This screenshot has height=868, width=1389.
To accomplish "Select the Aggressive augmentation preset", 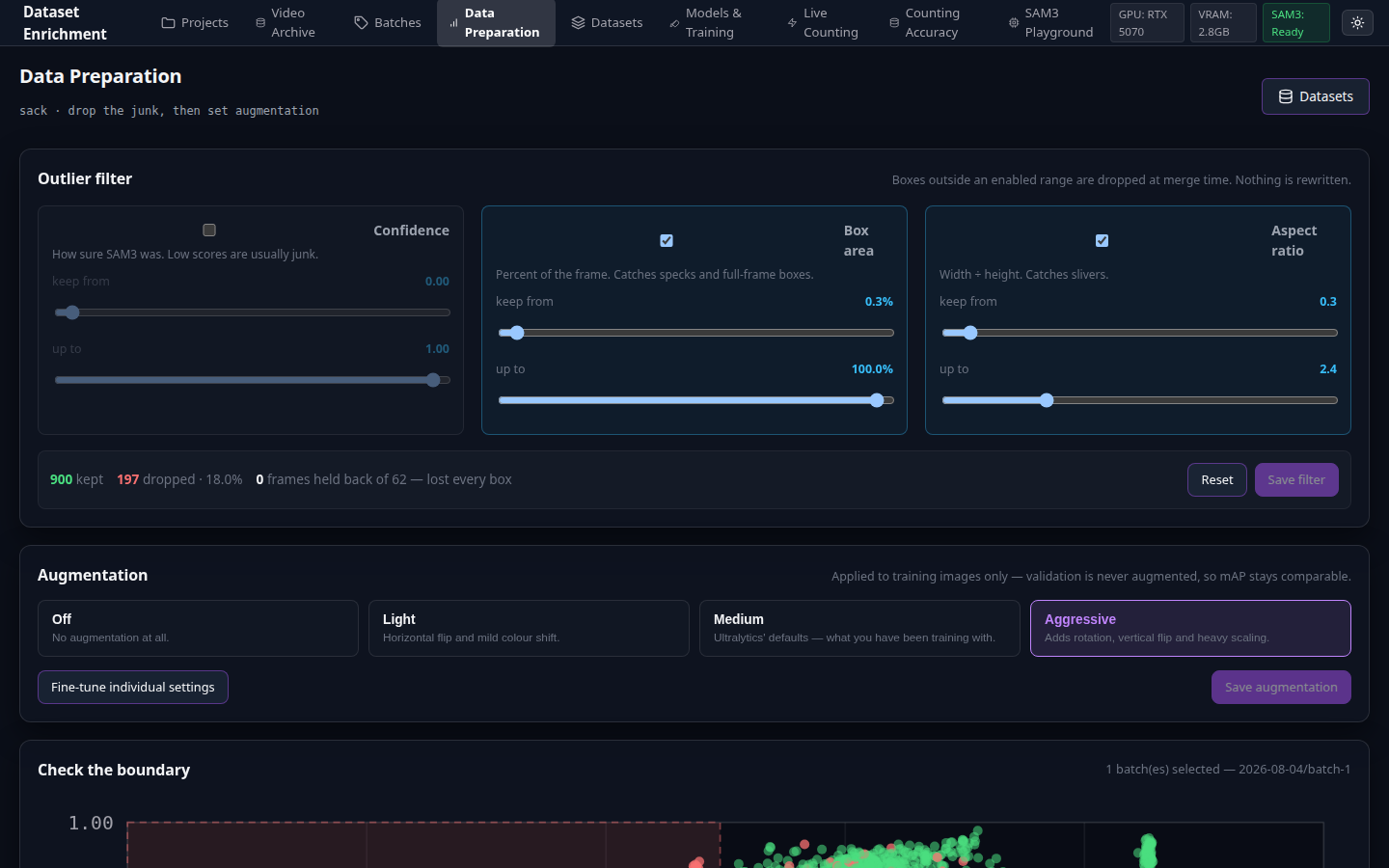I will [1190, 629].
